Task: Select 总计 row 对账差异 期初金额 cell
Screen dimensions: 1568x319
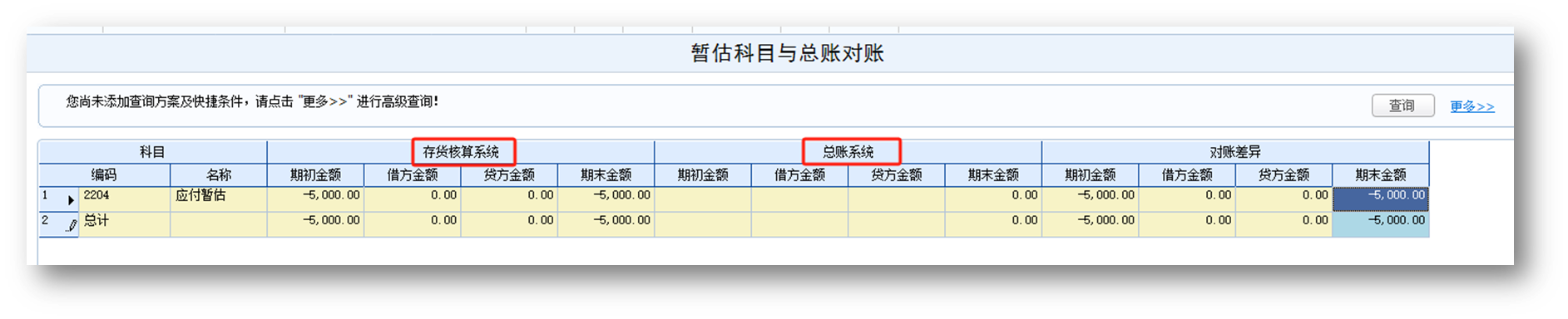Action: pyautogui.click(x=1091, y=224)
